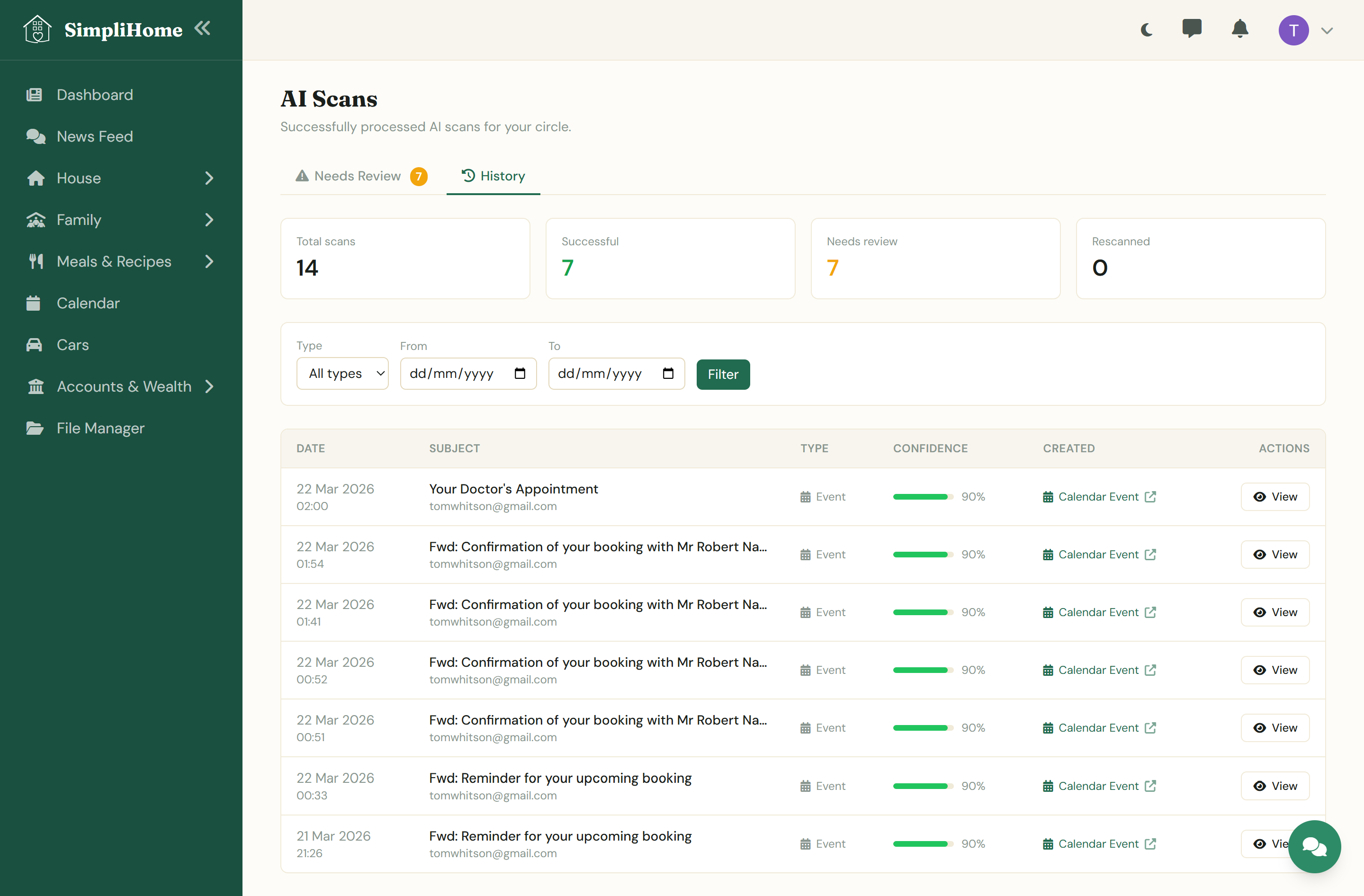Open the From date calendar picker icon
The image size is (1364, 896).
click(520, 374)
